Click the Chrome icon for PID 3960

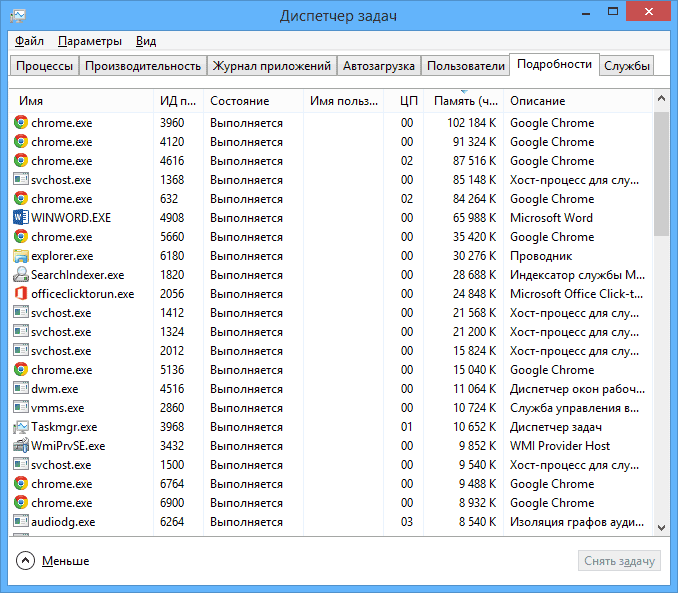[20, 122]
